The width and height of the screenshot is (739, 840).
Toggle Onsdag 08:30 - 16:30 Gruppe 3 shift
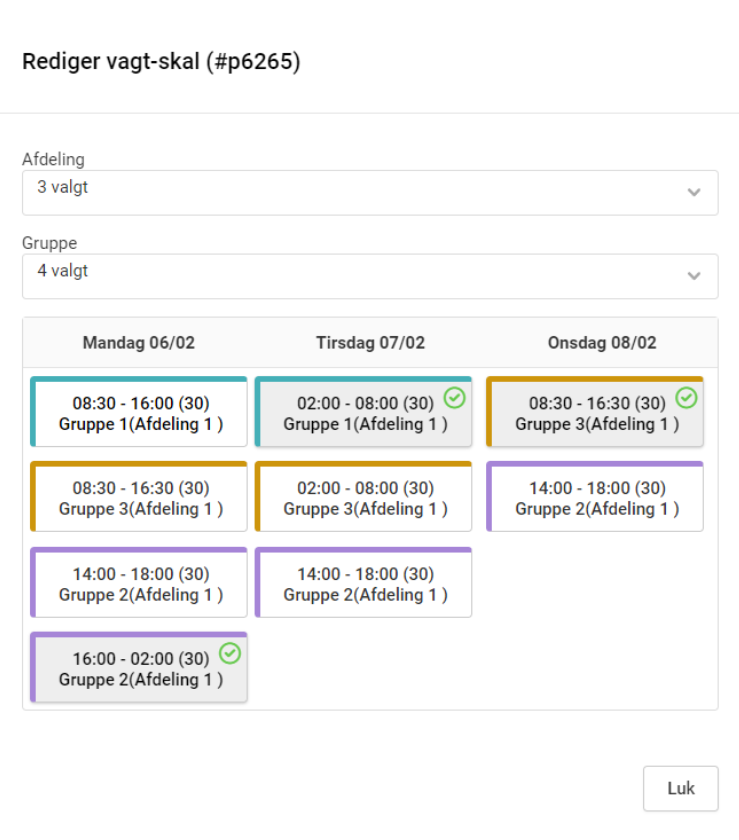[x=596, y=413]
